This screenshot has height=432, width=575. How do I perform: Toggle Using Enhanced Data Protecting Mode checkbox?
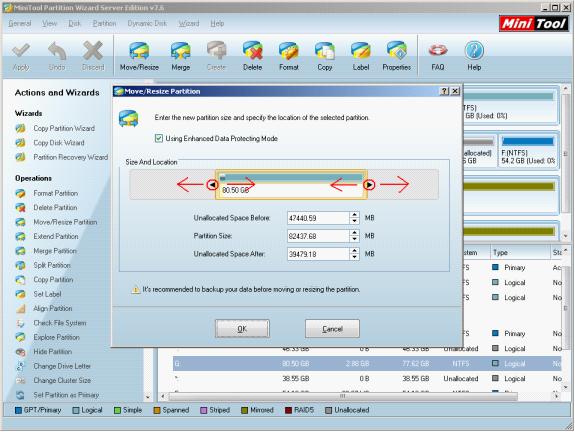click(159, 138)
